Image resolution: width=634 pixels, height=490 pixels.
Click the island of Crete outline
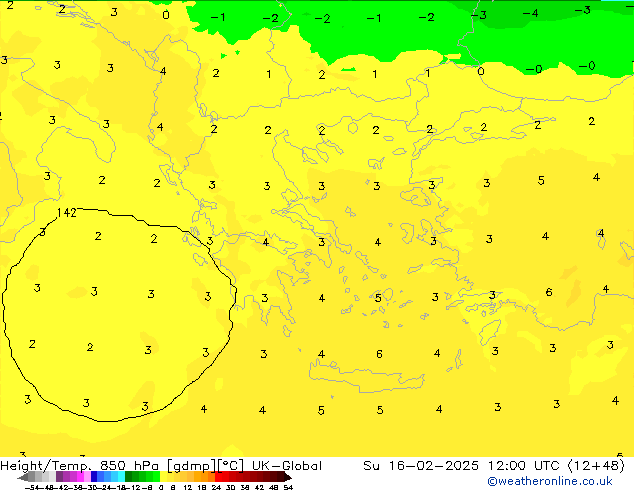tap(367, 376)
